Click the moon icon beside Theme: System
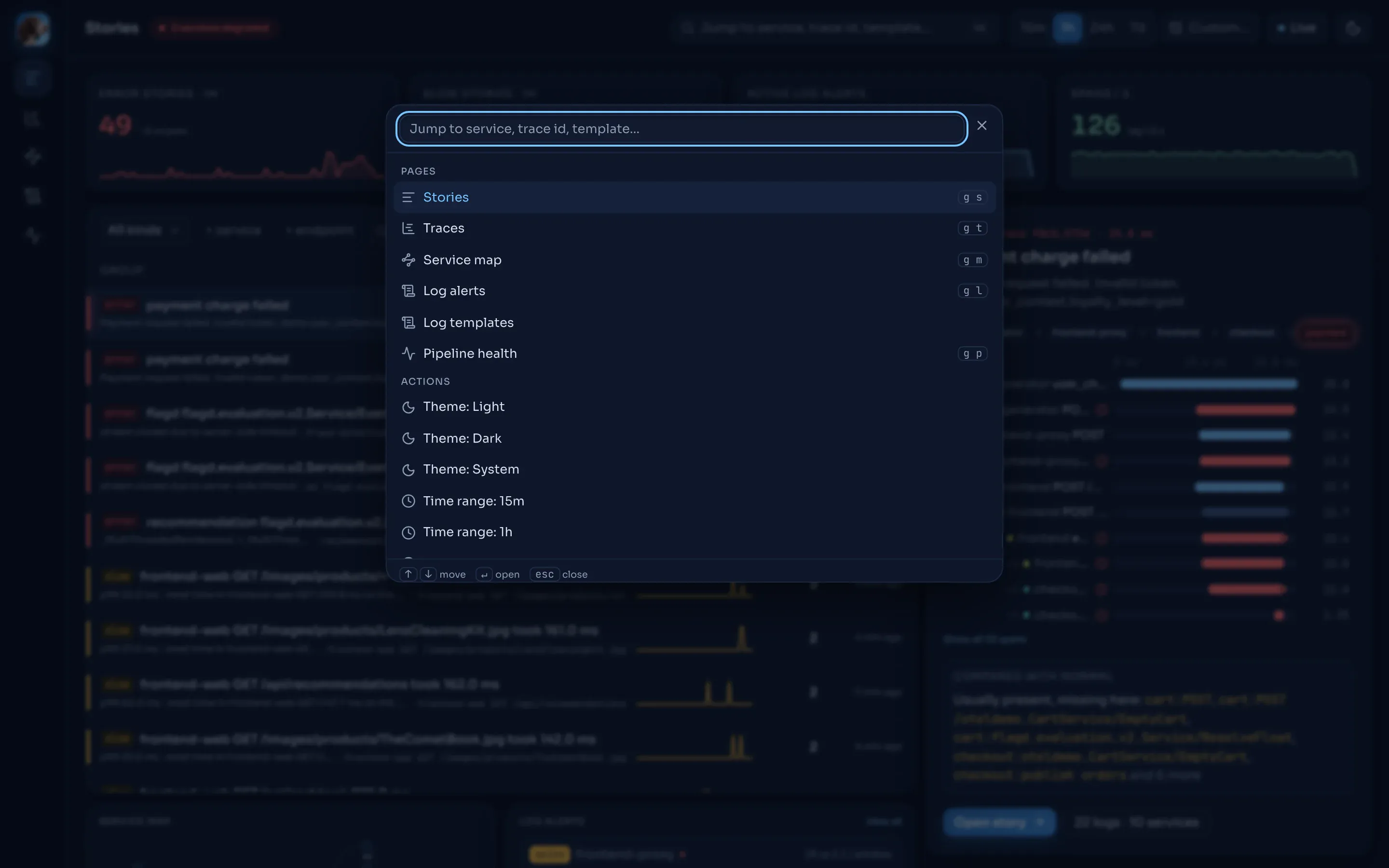Screen dimensions: 1389x868 (x=408, y=470)
